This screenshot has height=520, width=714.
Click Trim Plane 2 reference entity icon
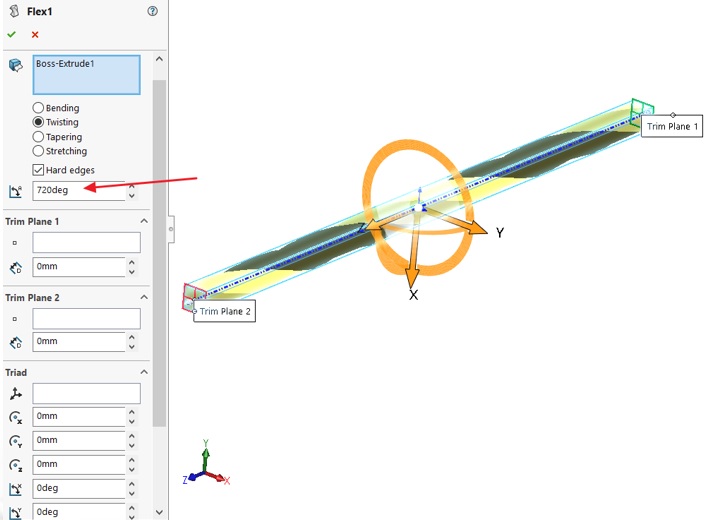(15, 319)
